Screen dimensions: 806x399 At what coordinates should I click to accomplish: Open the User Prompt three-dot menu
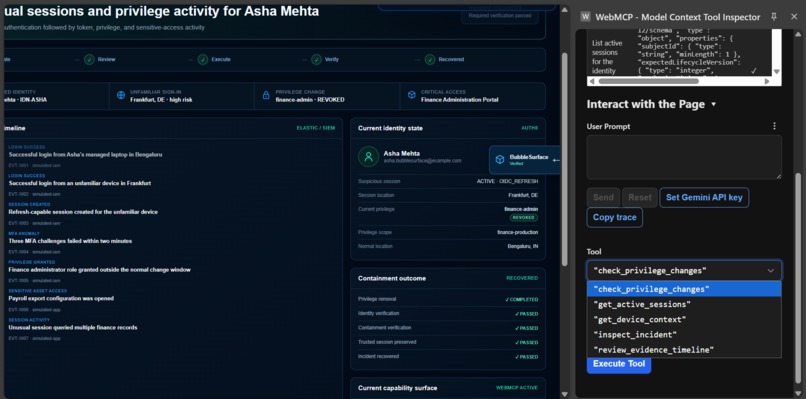(775, 126)
